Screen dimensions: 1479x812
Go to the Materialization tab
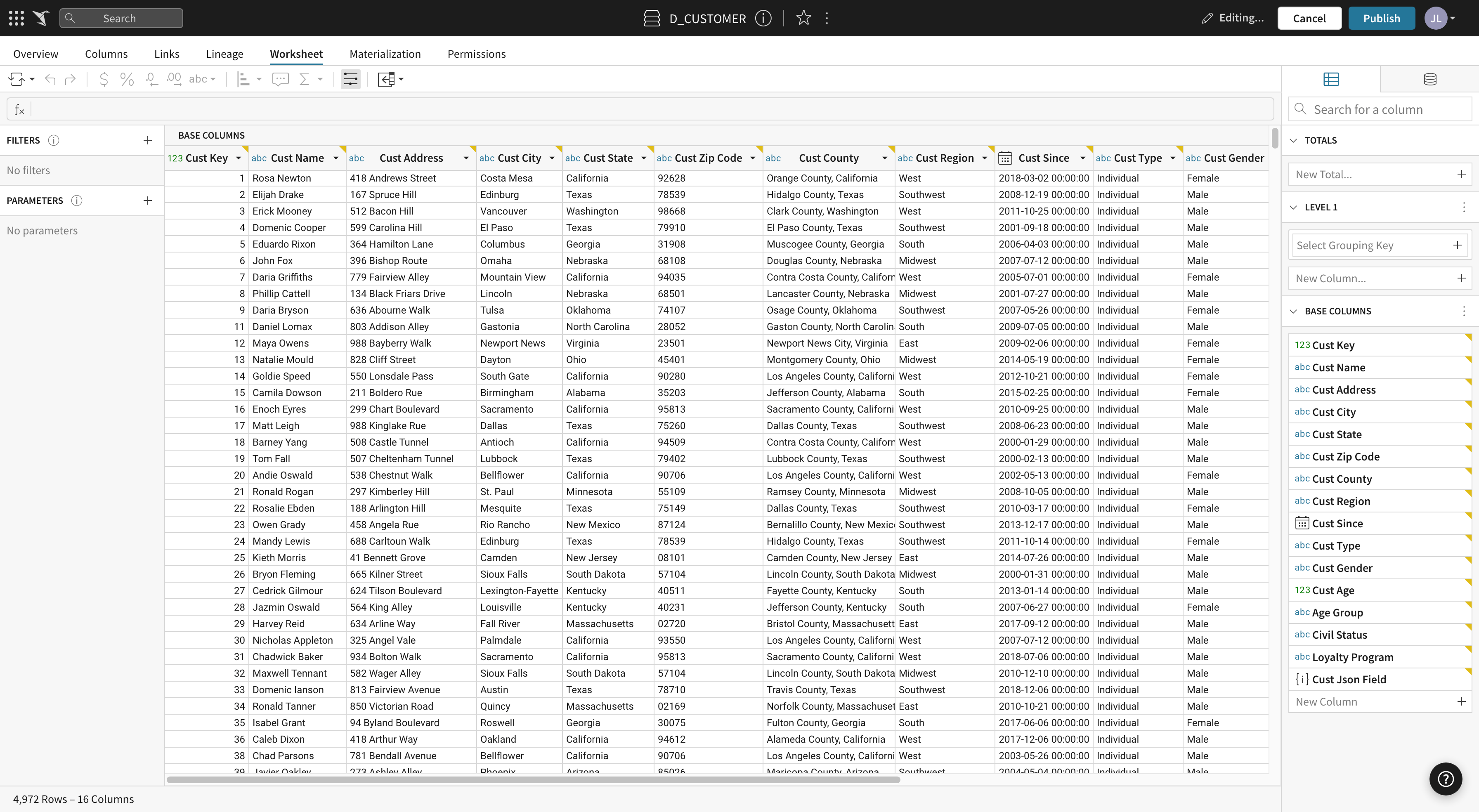(385, 54)
